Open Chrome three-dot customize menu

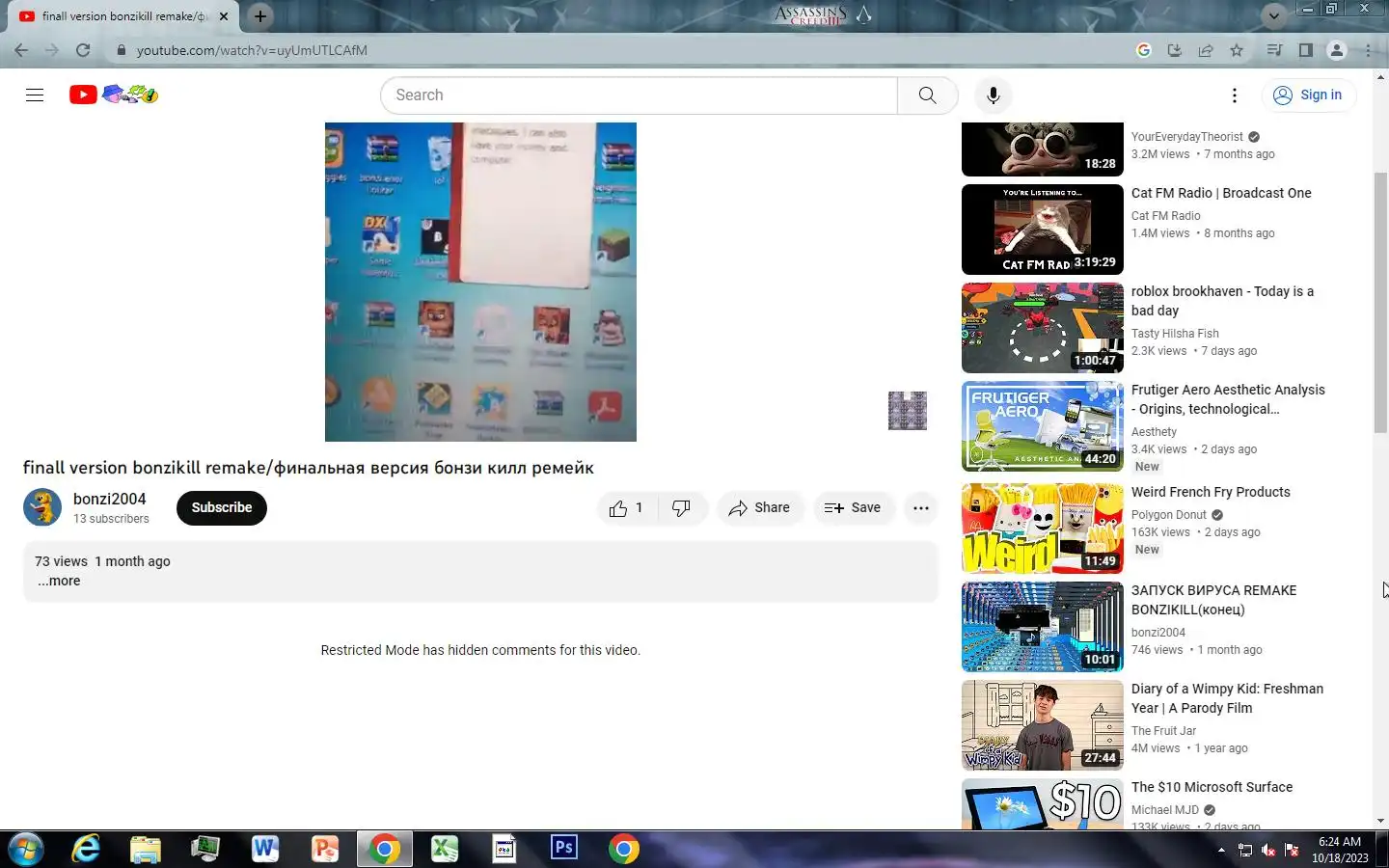click(1368, 50)
